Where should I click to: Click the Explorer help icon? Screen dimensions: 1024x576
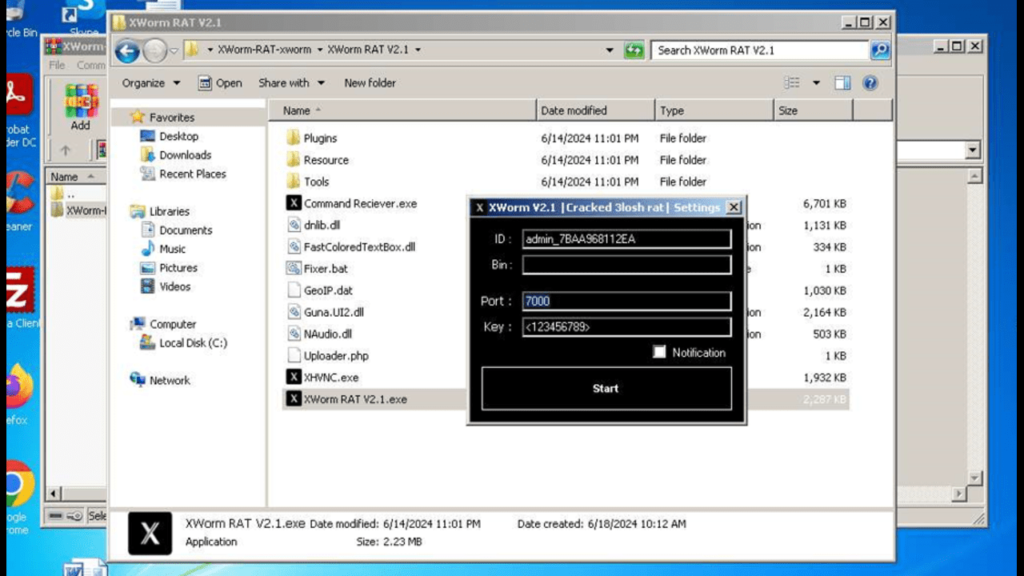(870, 83)
